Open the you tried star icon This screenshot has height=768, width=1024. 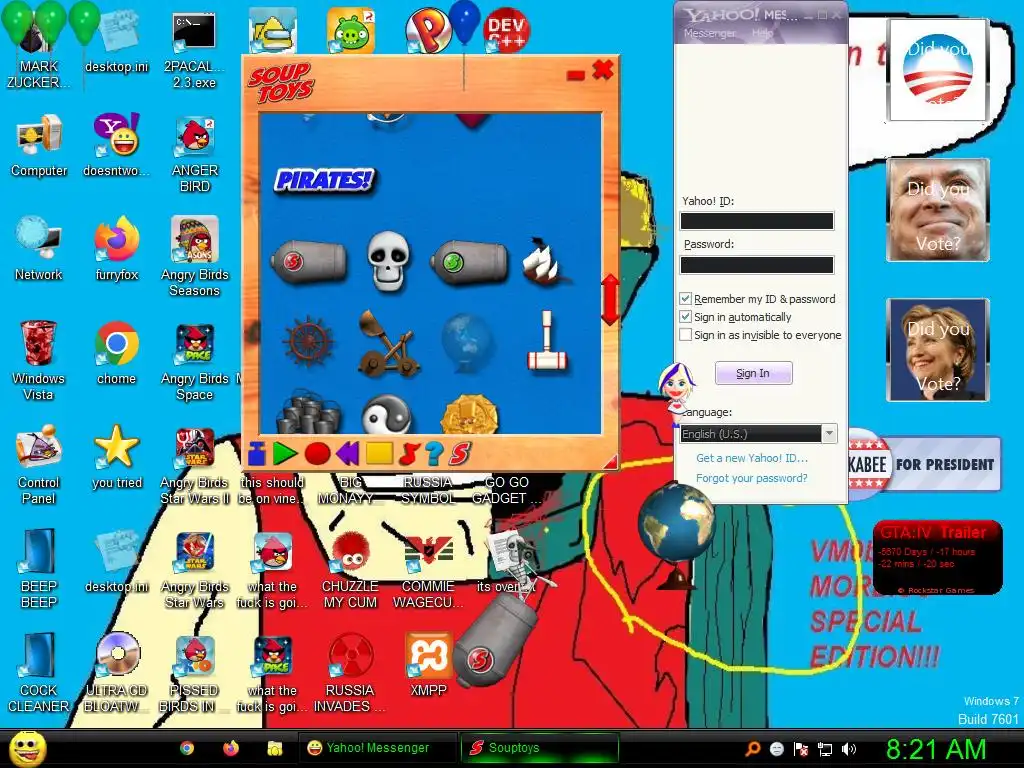coord(116,457)
